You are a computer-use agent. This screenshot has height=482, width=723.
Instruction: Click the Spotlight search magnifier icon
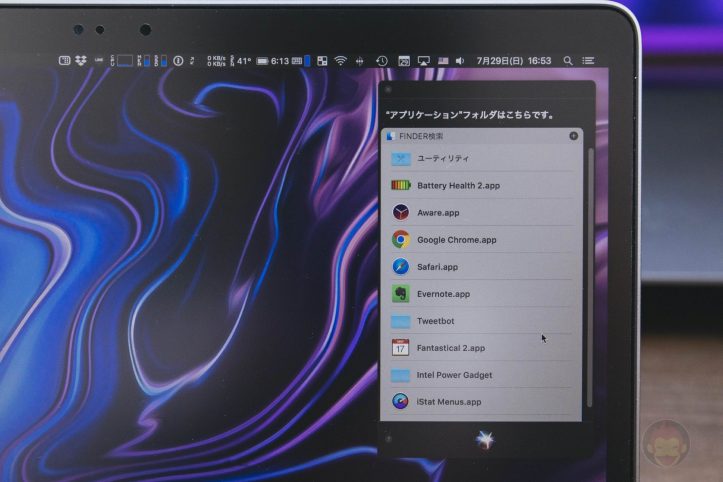[x=568, y=61]
